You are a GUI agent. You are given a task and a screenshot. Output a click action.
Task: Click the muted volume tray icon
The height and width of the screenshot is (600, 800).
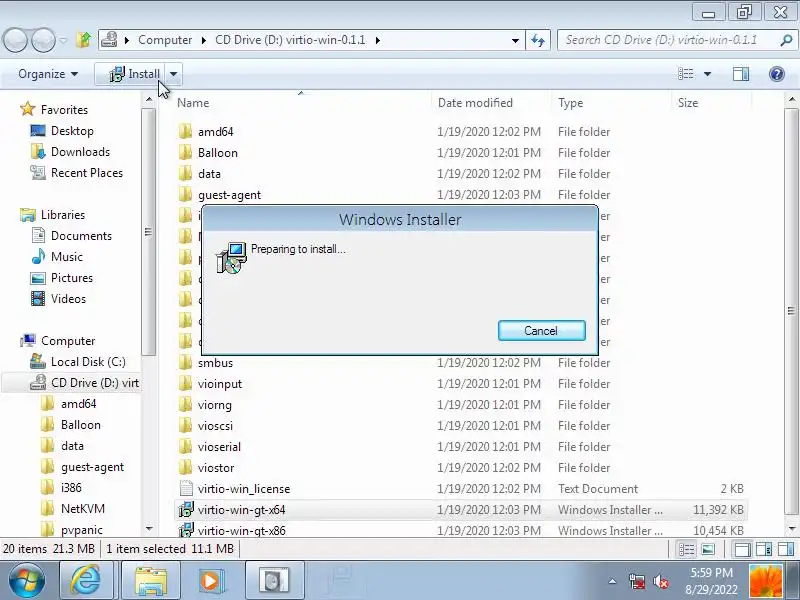click(661, 581)
